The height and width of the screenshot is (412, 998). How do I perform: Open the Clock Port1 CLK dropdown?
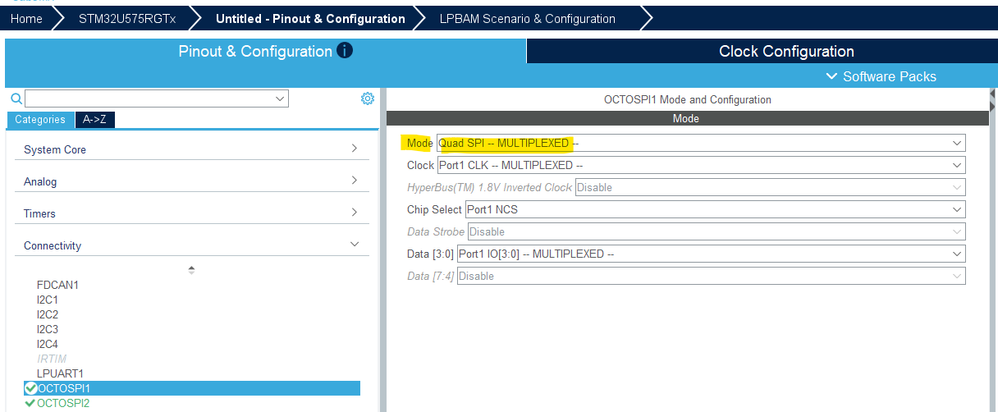(701, 166)
